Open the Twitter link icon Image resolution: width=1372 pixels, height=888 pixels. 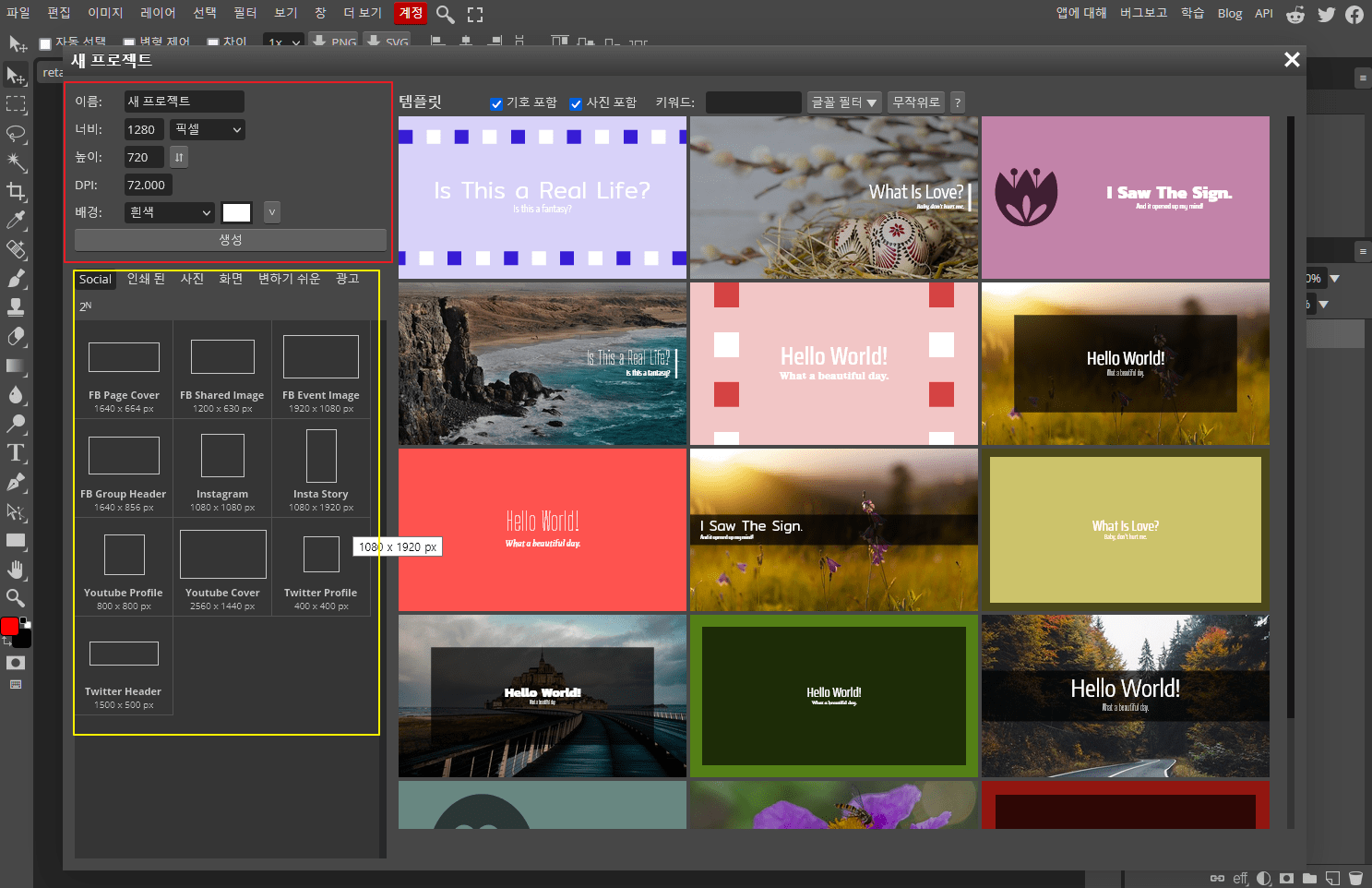point(1327,14)
